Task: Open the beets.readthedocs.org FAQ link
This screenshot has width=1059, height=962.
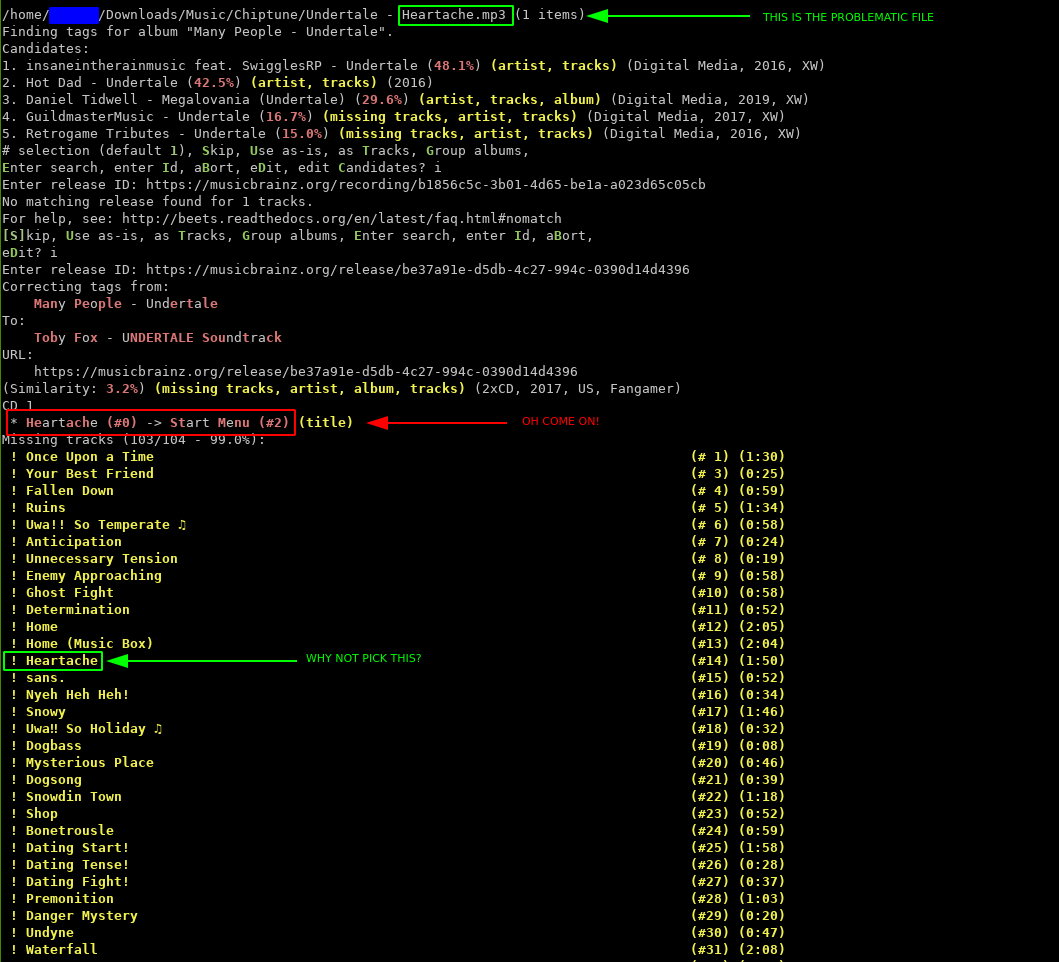Action: [342, 218]
